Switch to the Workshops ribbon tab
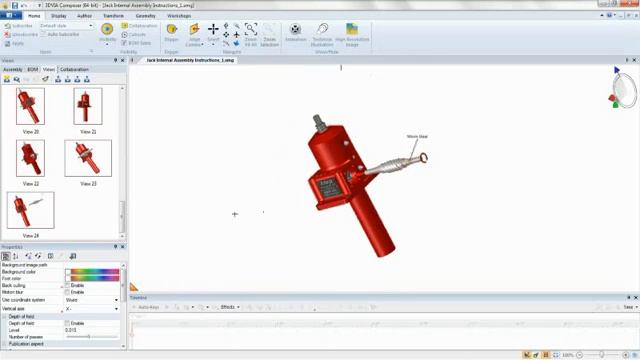This screenshot has height=360, width=640. click(179, 16)
